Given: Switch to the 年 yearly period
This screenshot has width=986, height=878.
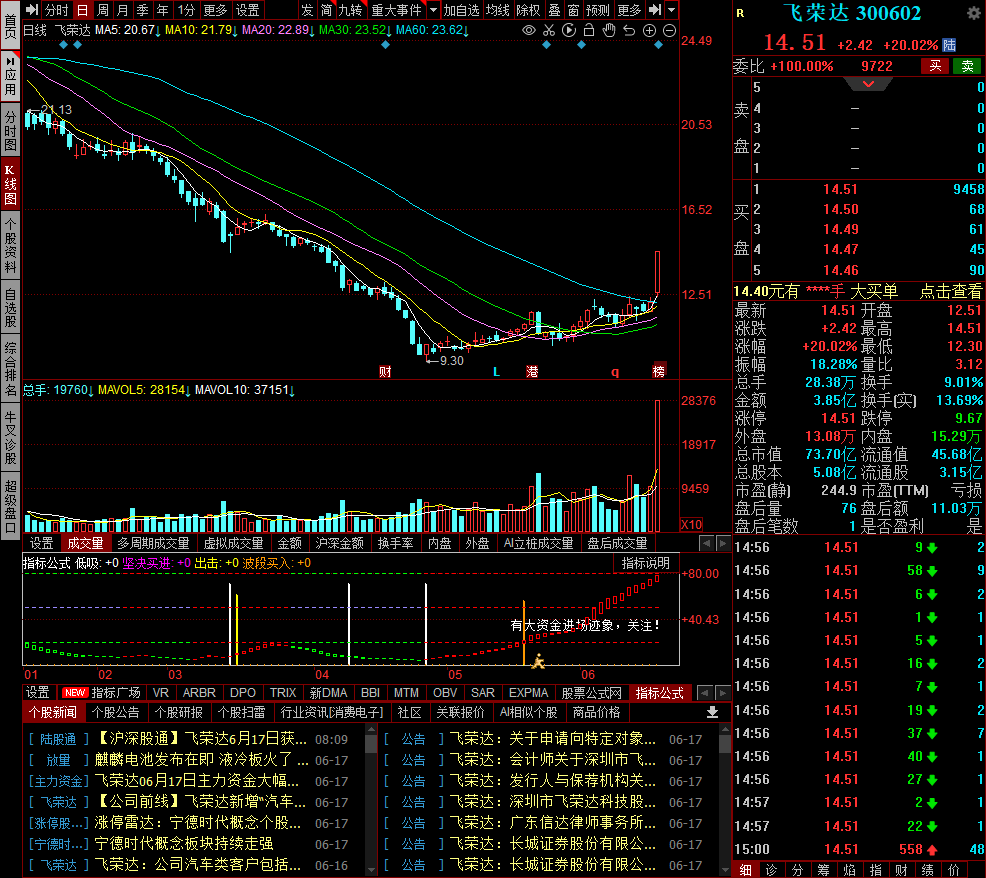Looking at the screenshot, I should click(162, 10).
